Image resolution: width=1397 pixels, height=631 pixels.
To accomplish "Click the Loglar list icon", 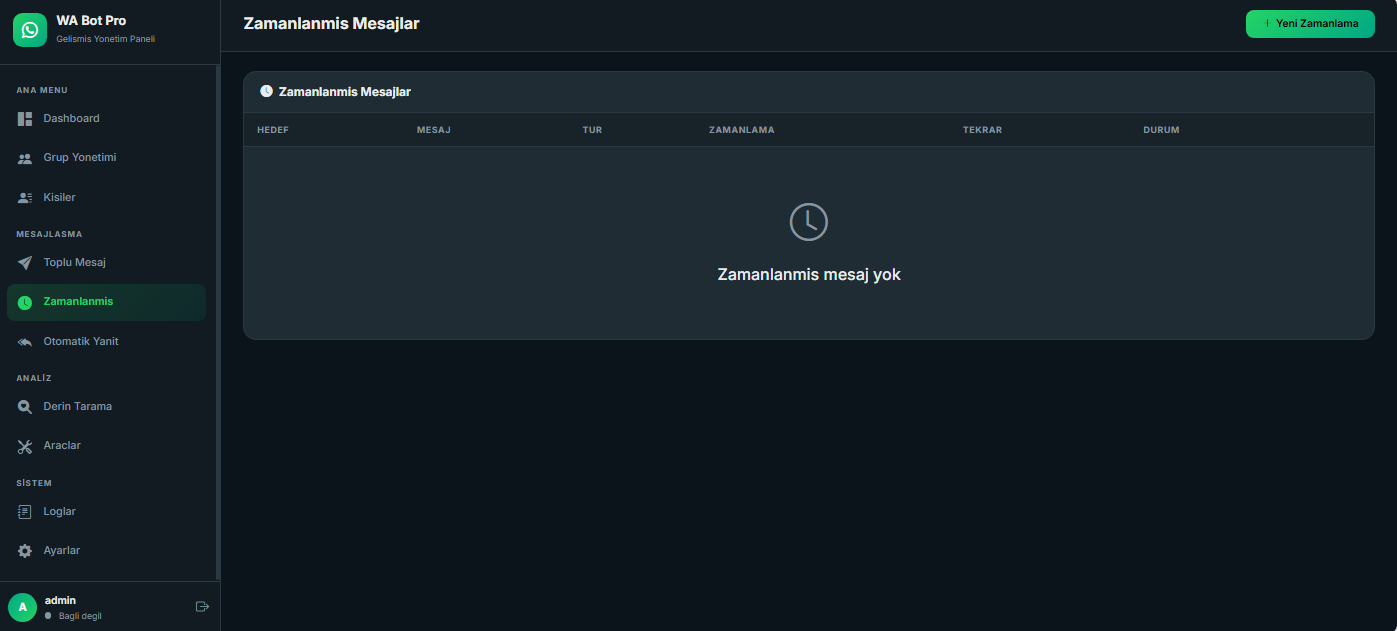I will click(x=25, y=512).
